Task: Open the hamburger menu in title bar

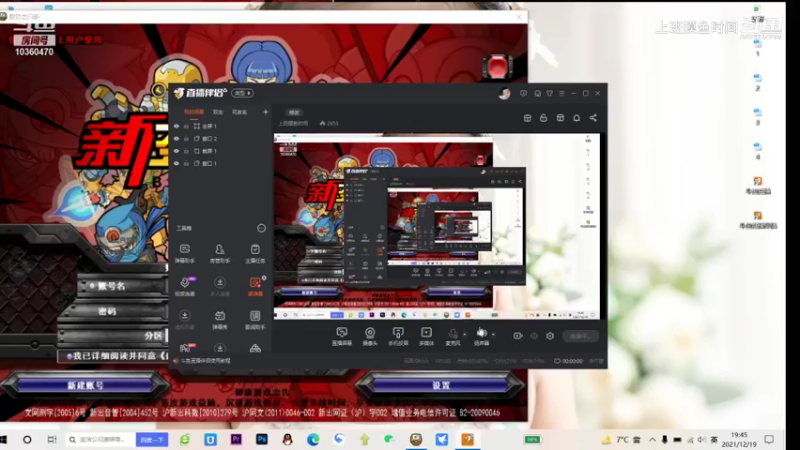Action: 562,93
